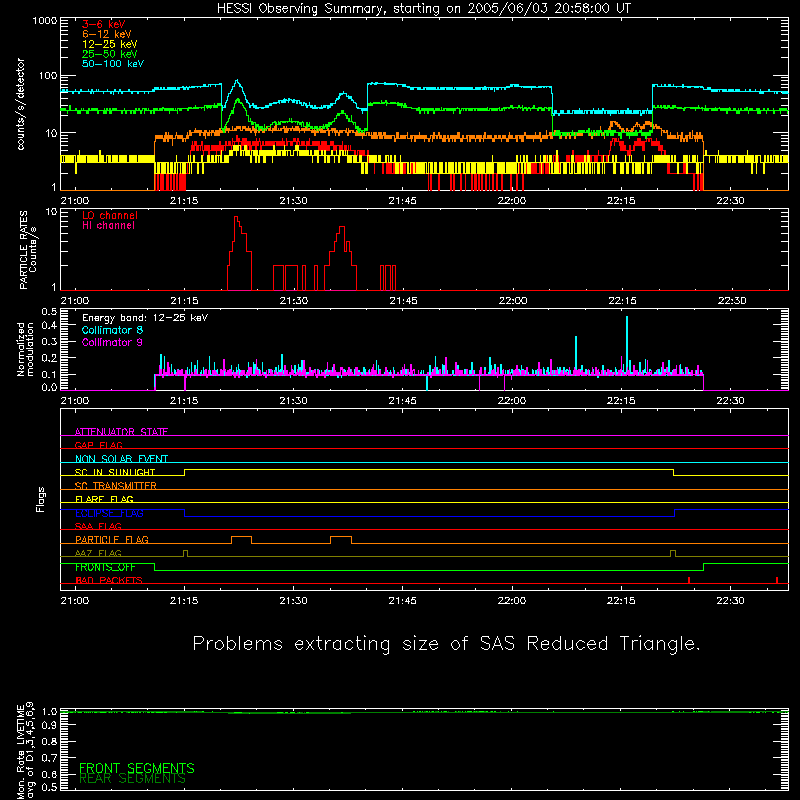
Task: Click the 'counts/s/detector' vertical axis label
Action: coord(21,104)
